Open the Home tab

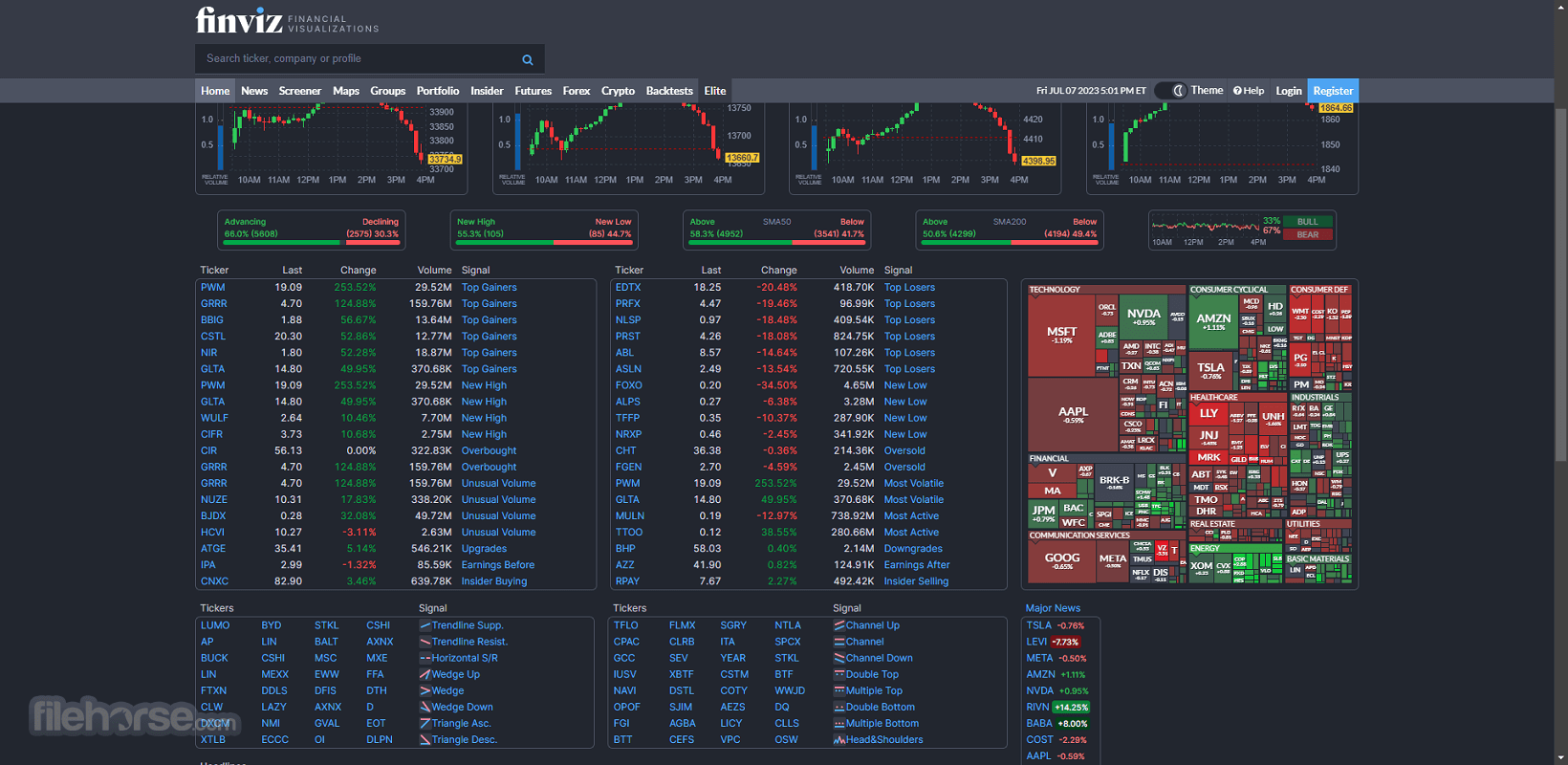click(x=215, y=91)
